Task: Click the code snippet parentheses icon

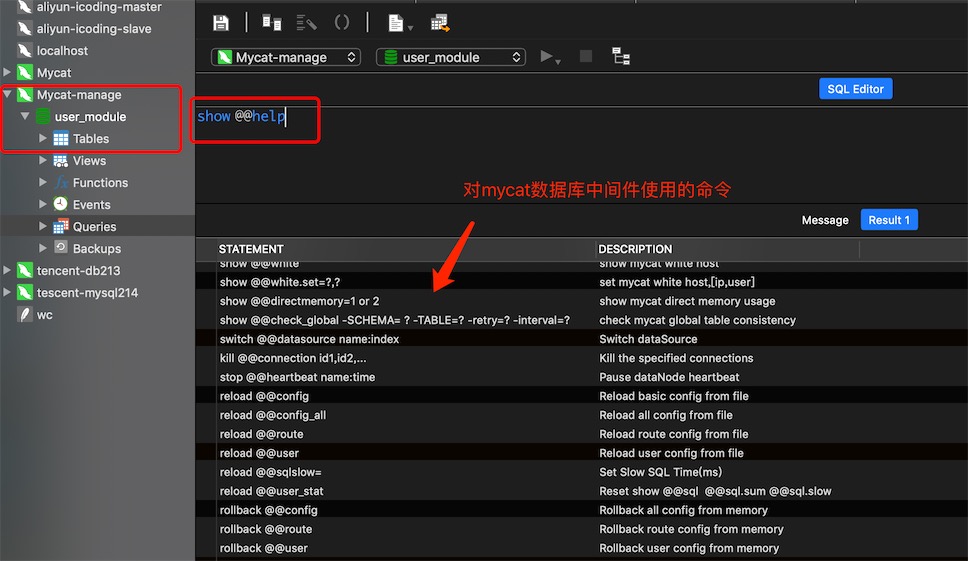Action: [341, 23]
